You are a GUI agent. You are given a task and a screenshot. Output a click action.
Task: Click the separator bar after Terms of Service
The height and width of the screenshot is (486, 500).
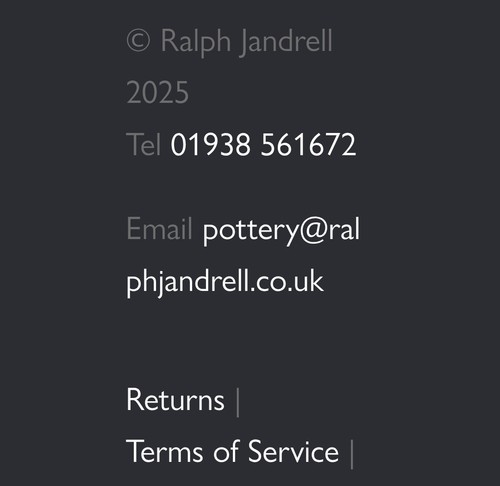click(x=352, y=454)
